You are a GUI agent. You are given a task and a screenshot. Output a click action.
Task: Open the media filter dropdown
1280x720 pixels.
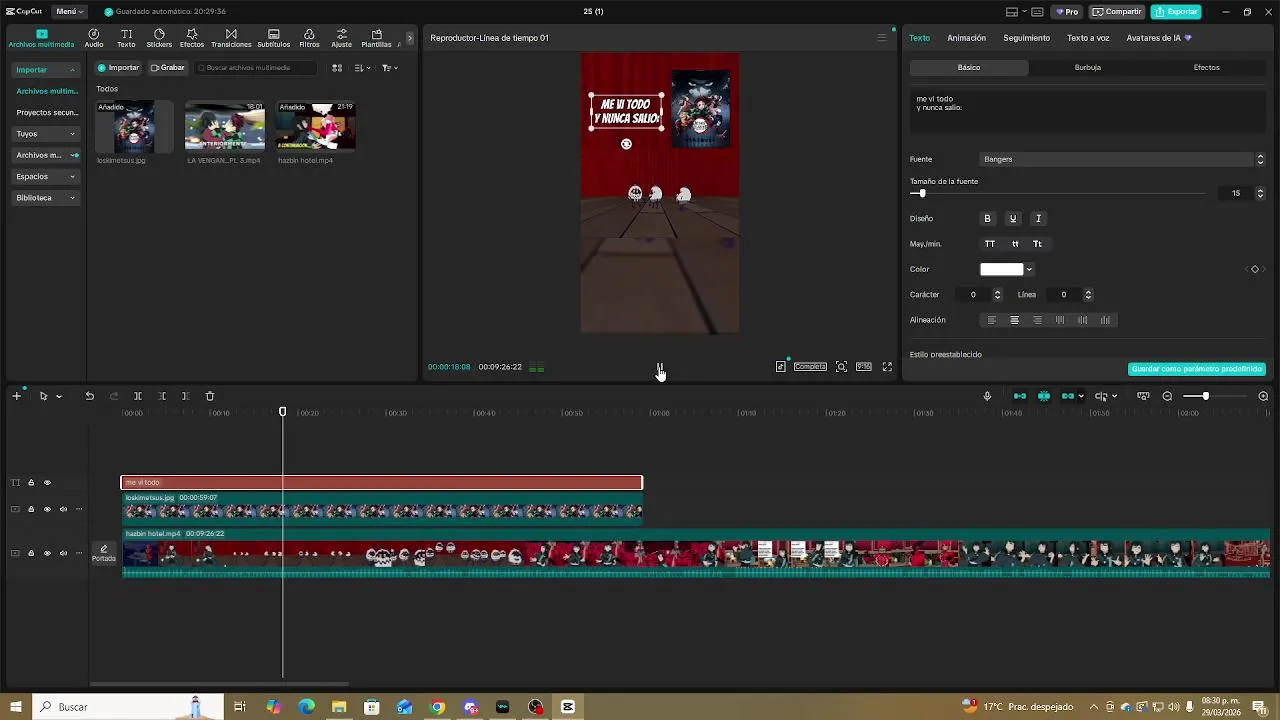[x=390, y=68]
